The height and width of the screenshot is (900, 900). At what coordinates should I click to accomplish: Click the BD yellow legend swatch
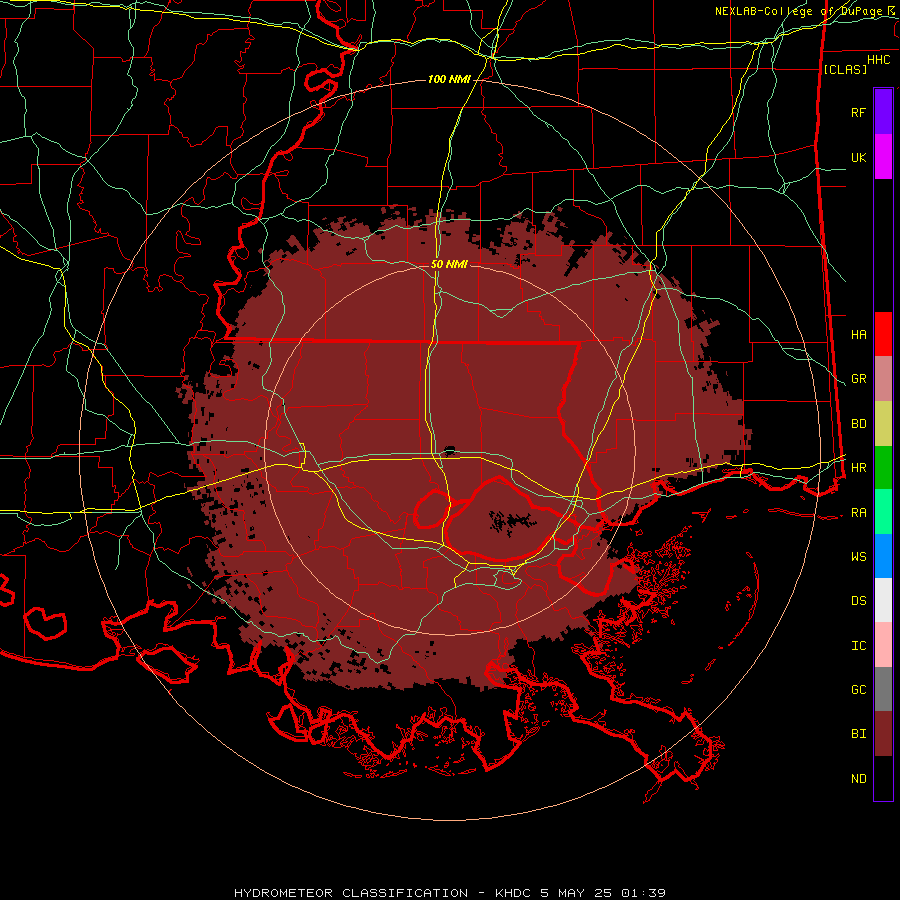pos(883,424)
